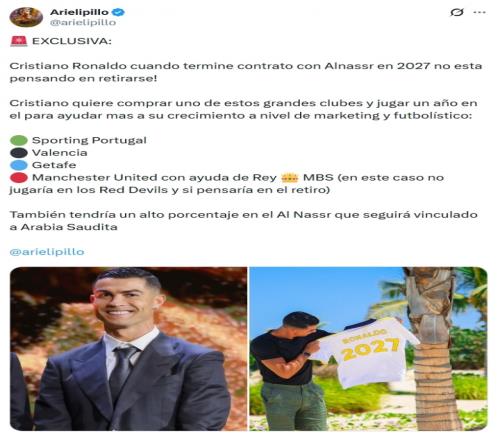Click the EXCLUSIVA heading text
The height and width of the screenshot is (440, 500).
point(72,41)
